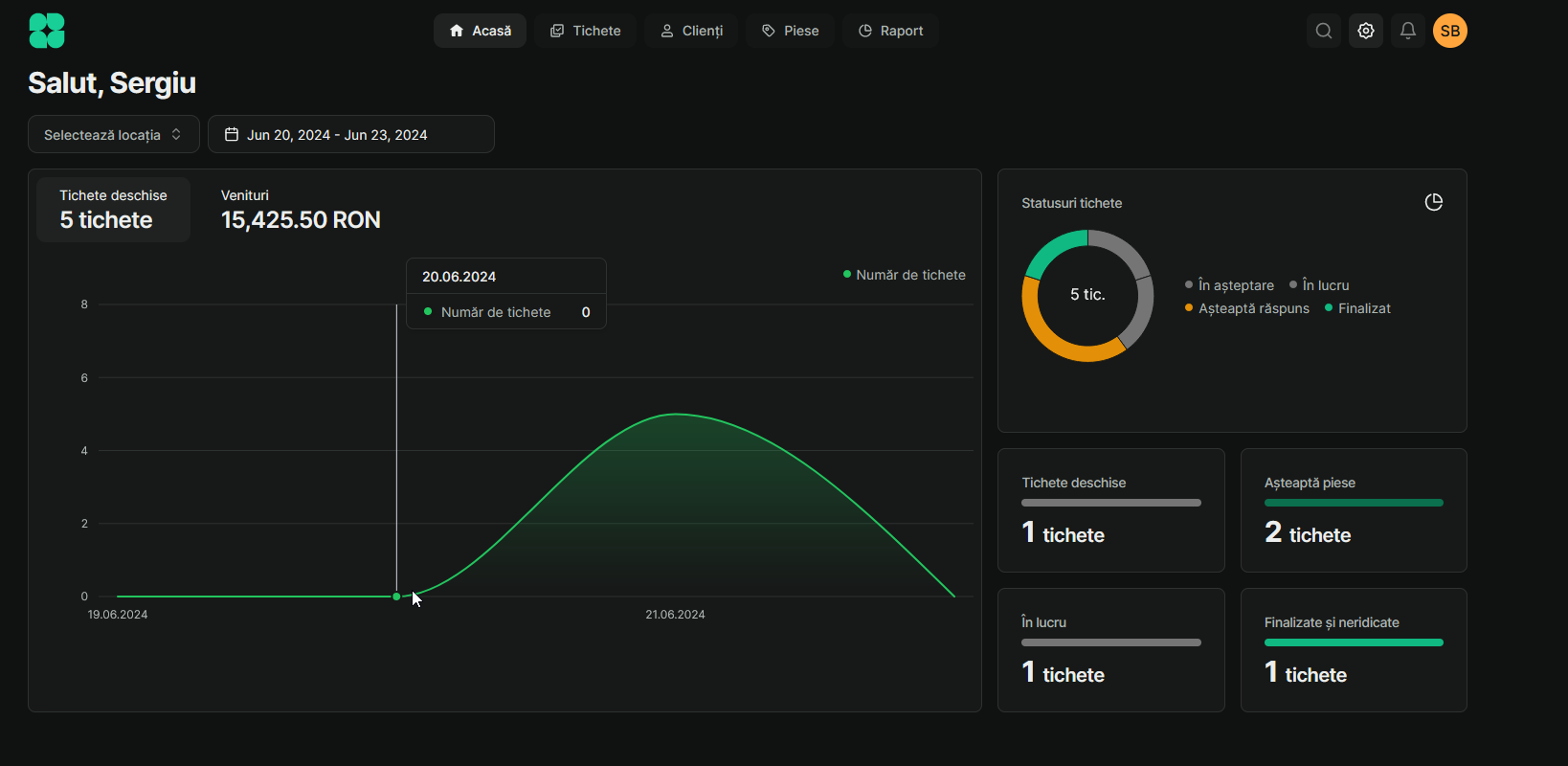Viewport: 1568px width, 766px height.
Task: Open the Jun 20 - Jun 23 date range picker
Action: pos(351,134)
